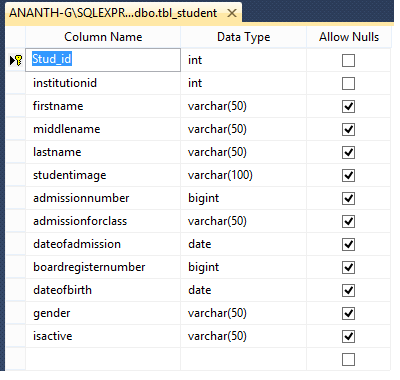Uncheck Allow Nulls for boardregisternumber
The image size is (400, 380).
348,268
